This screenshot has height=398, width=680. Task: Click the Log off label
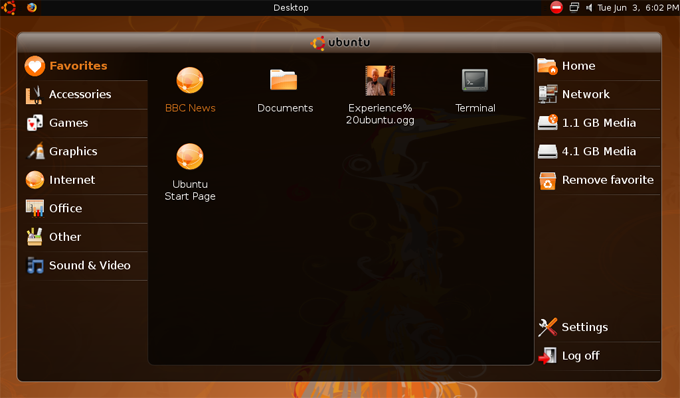pos(580,356)
